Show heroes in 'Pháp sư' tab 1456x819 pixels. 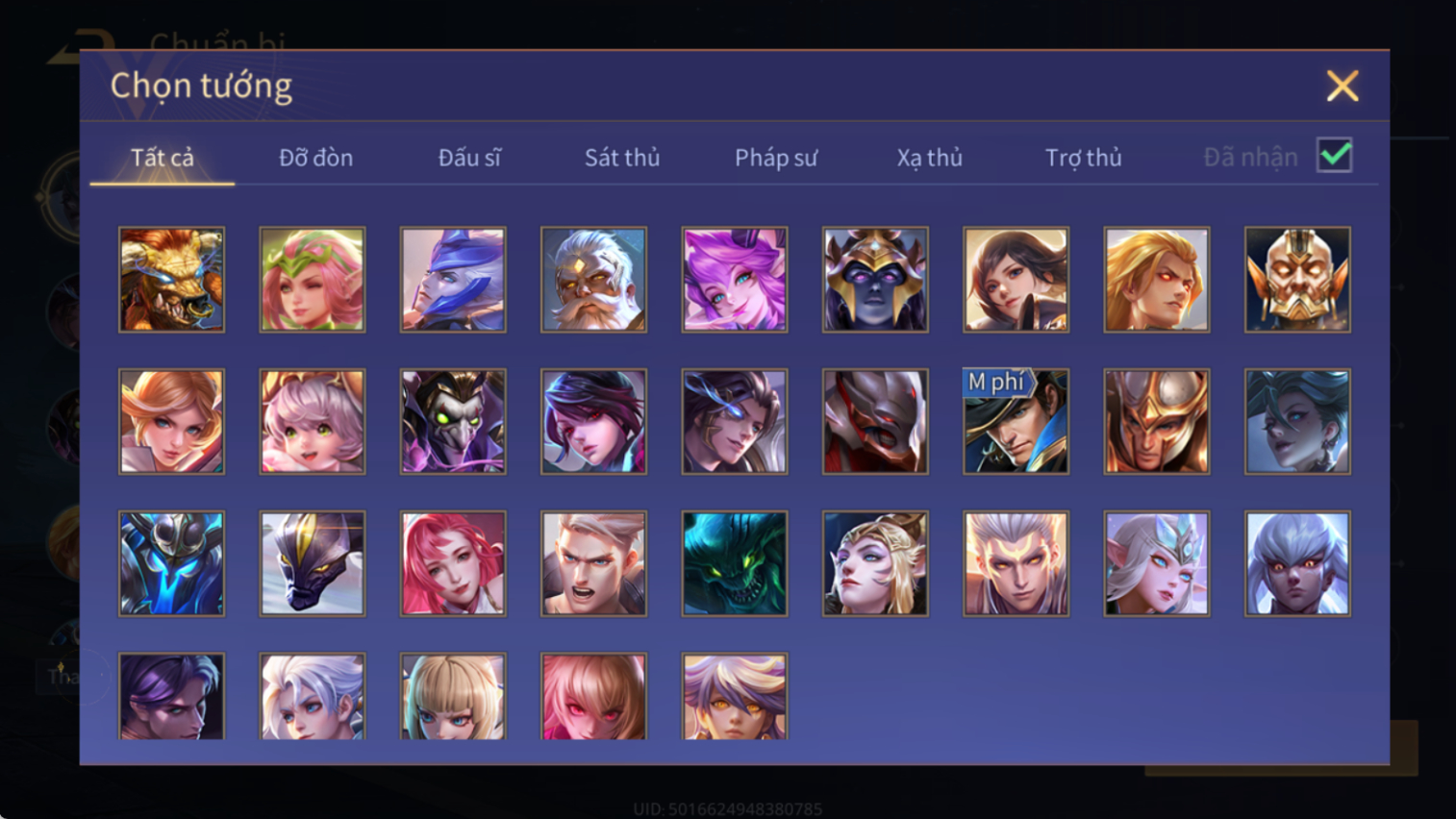pyautogui.click(x=776, y=158)
